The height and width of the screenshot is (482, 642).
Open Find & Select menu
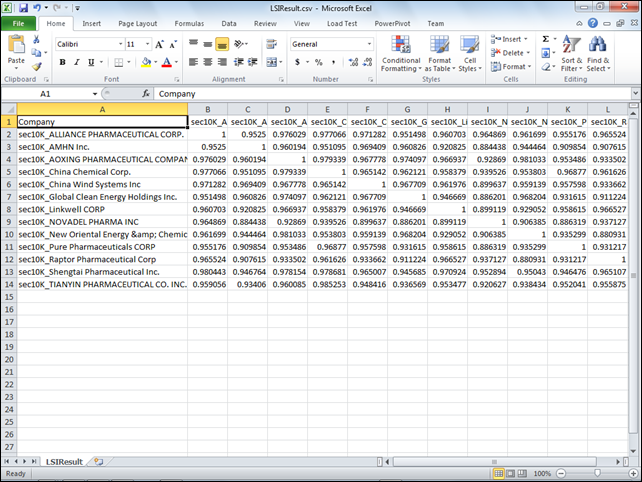click(598, 54)
